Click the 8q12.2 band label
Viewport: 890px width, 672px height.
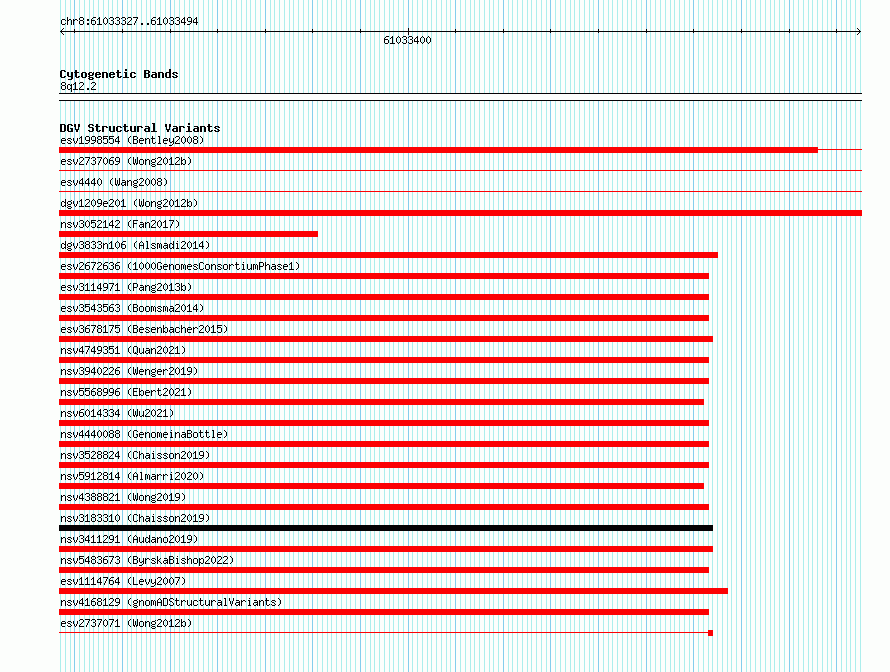[x=78, y=86]
